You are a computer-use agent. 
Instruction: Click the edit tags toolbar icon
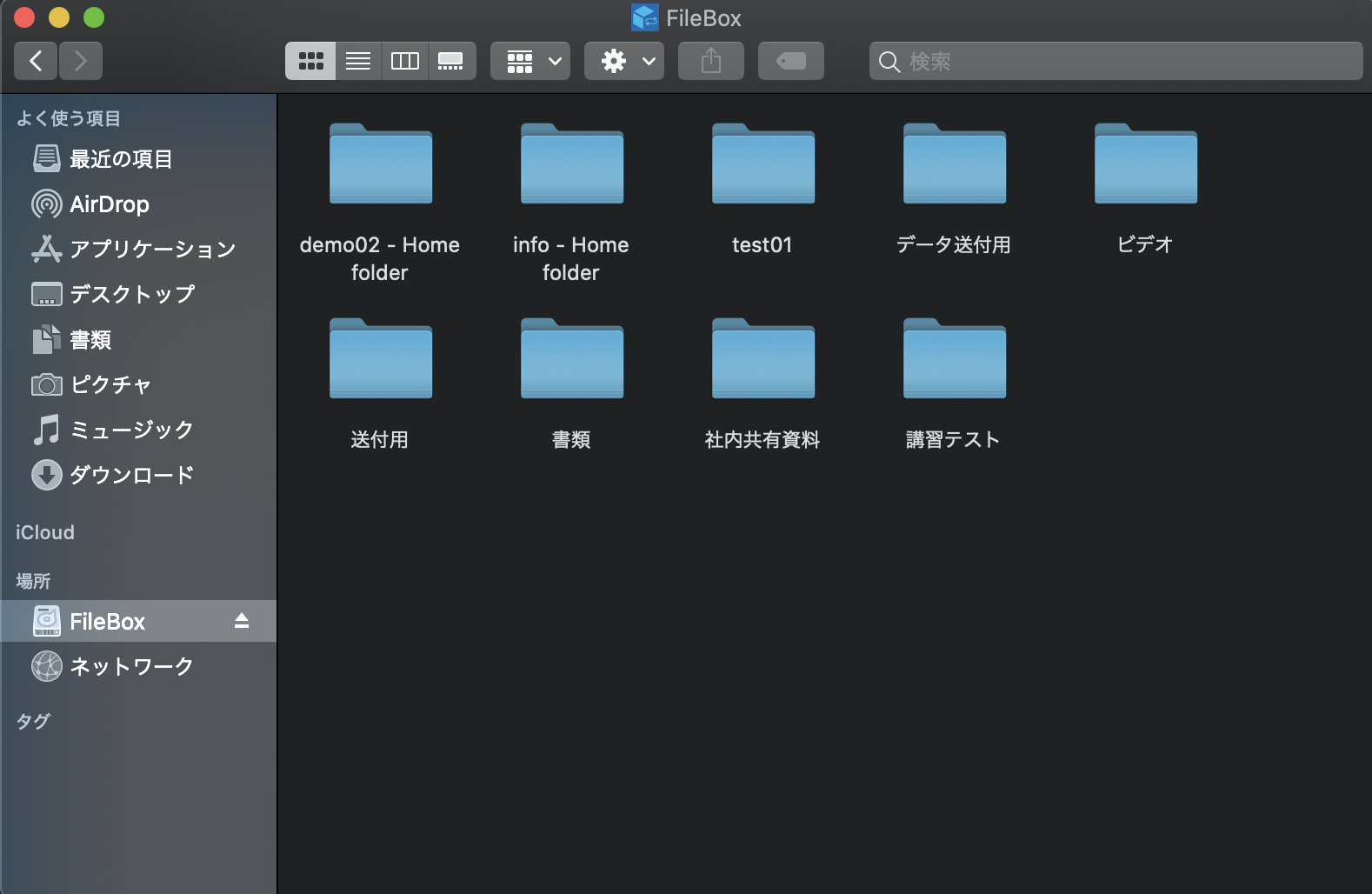pos(790,61)
